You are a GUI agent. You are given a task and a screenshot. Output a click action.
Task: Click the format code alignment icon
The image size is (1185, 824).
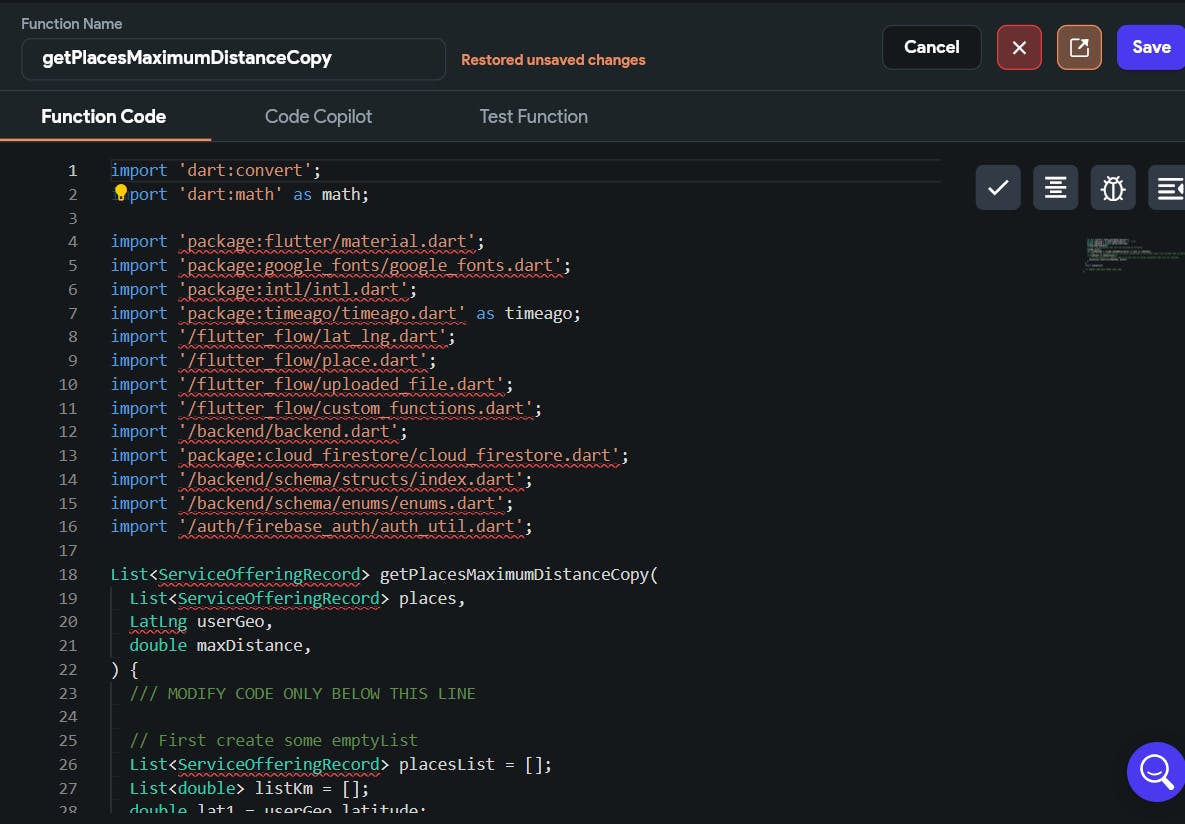tap(1055, 188)
